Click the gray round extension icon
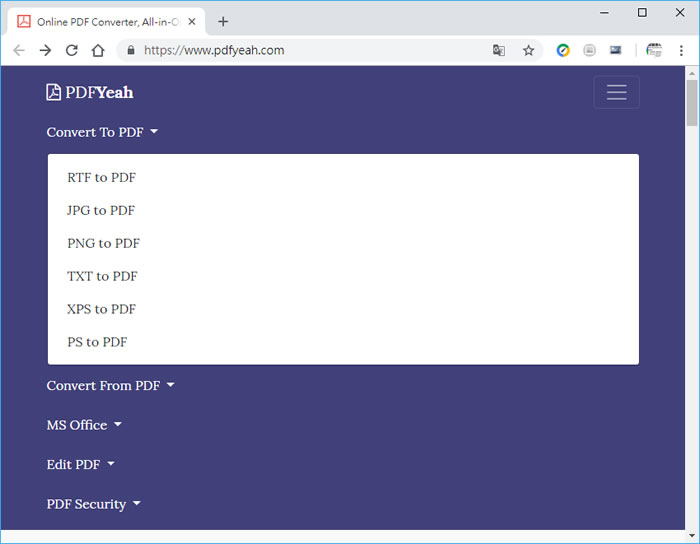Viewport: 700px width, 544px height. click(x=589, y=50)
